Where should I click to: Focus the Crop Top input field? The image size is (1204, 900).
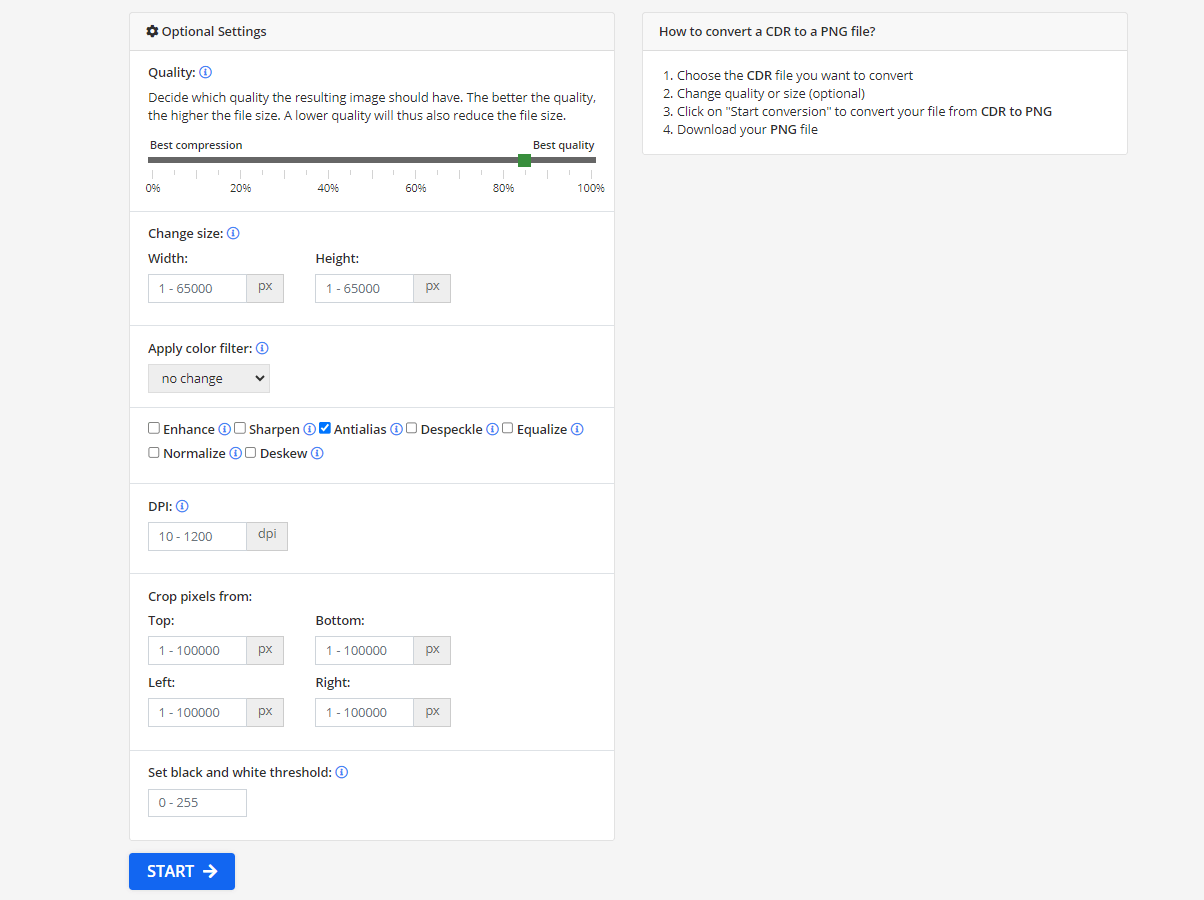(x=198, y=650)
